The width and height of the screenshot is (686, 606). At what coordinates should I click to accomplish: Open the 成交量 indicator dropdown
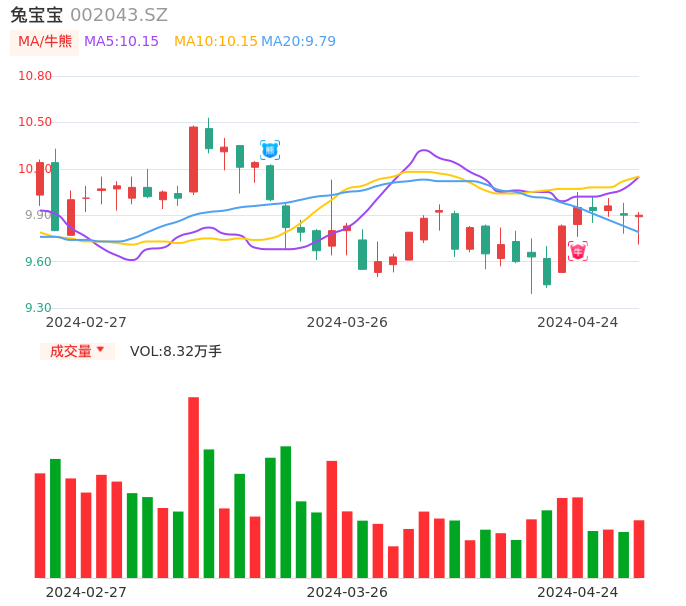[x=77, y=351]
